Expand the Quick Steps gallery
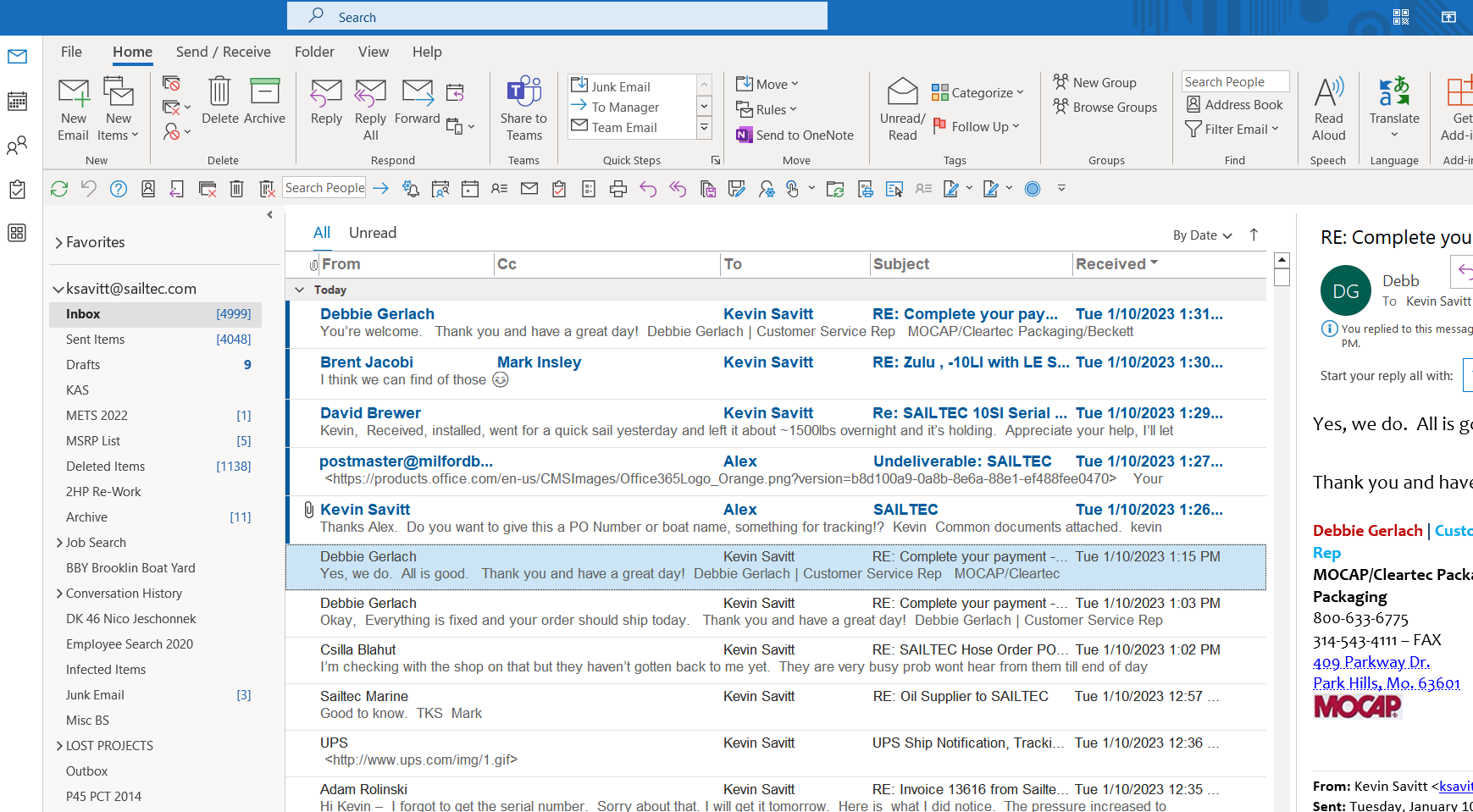The image size is (1473, 812). coord(704,128)
